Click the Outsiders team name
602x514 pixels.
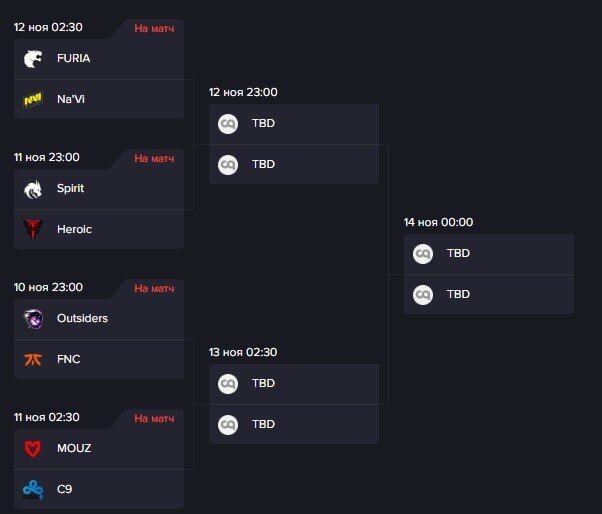tap(82, 318)
